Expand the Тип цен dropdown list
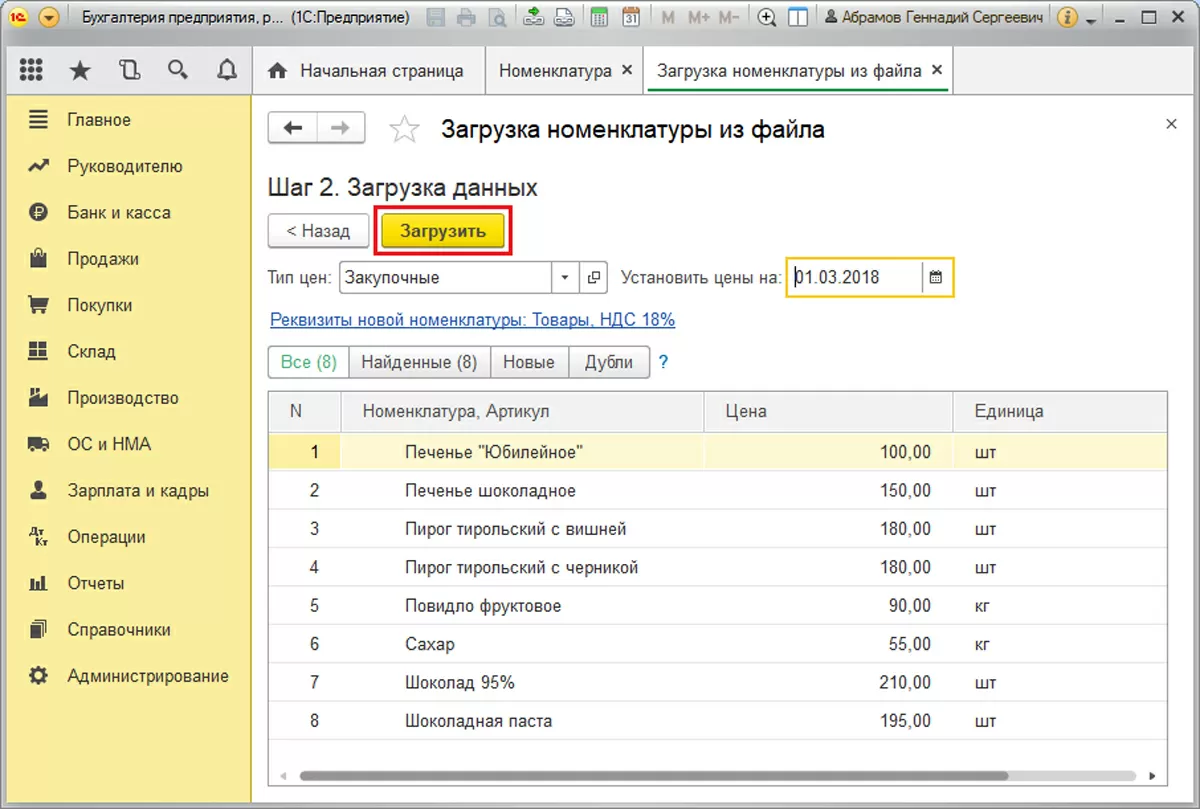1200x809 pixels. [565, 278]
